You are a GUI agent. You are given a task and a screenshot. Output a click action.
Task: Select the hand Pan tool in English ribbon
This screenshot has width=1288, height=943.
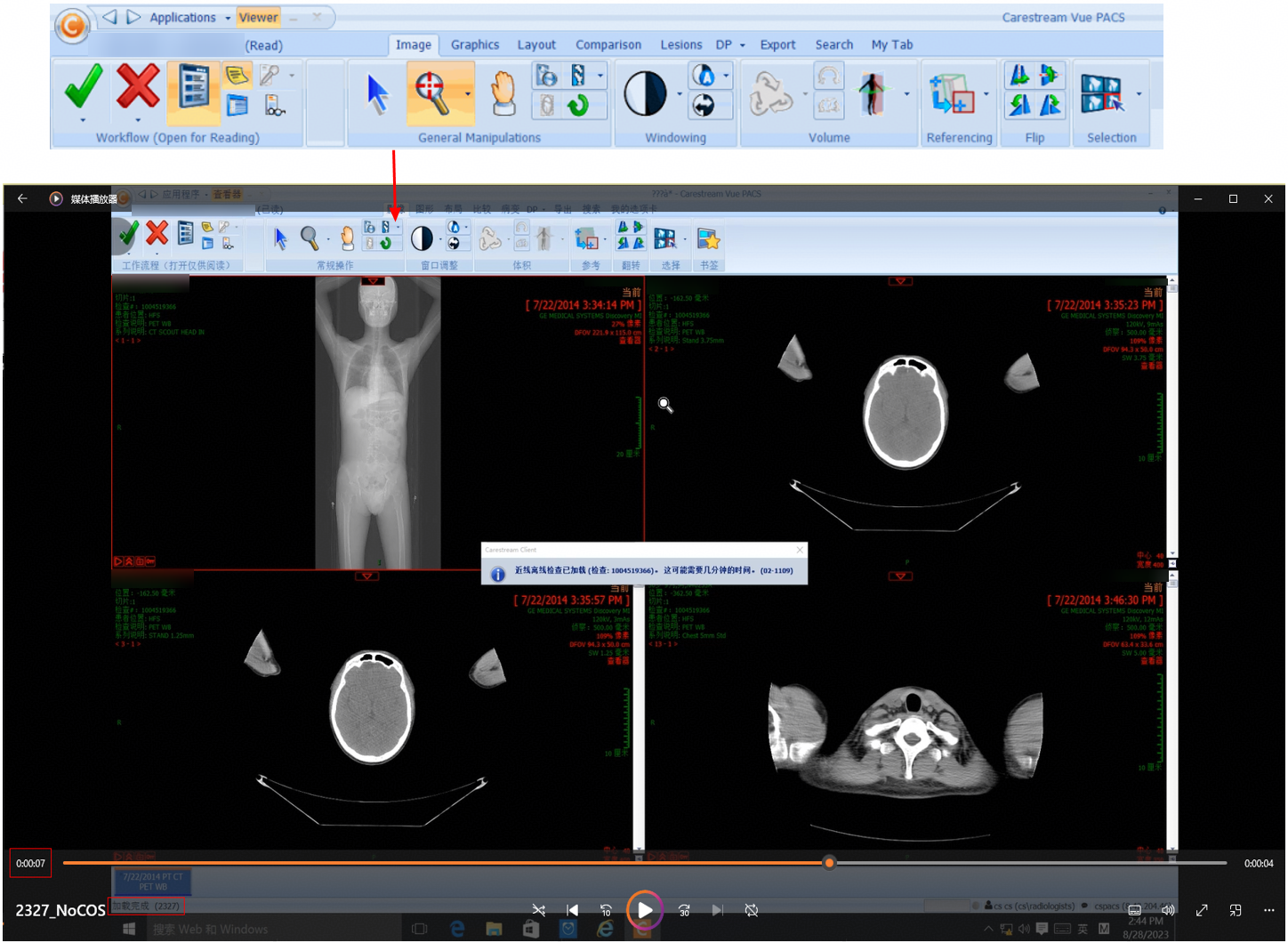[x=503, y=93]
